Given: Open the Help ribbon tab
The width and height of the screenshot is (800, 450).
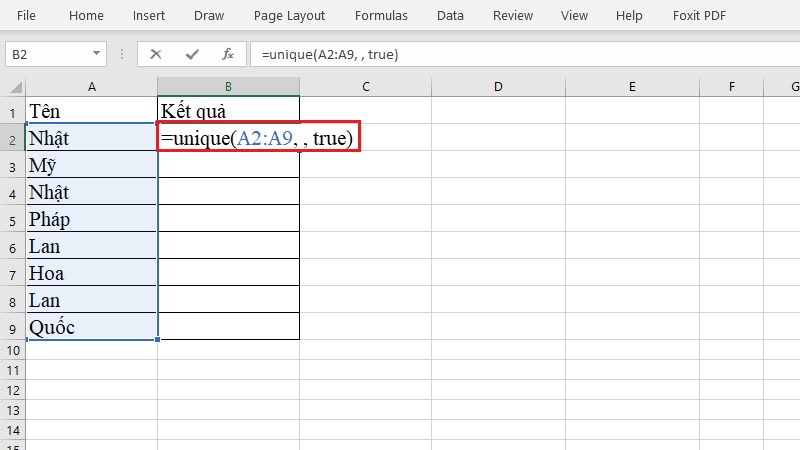Looking at the screenshot, I should coord(629,16).
